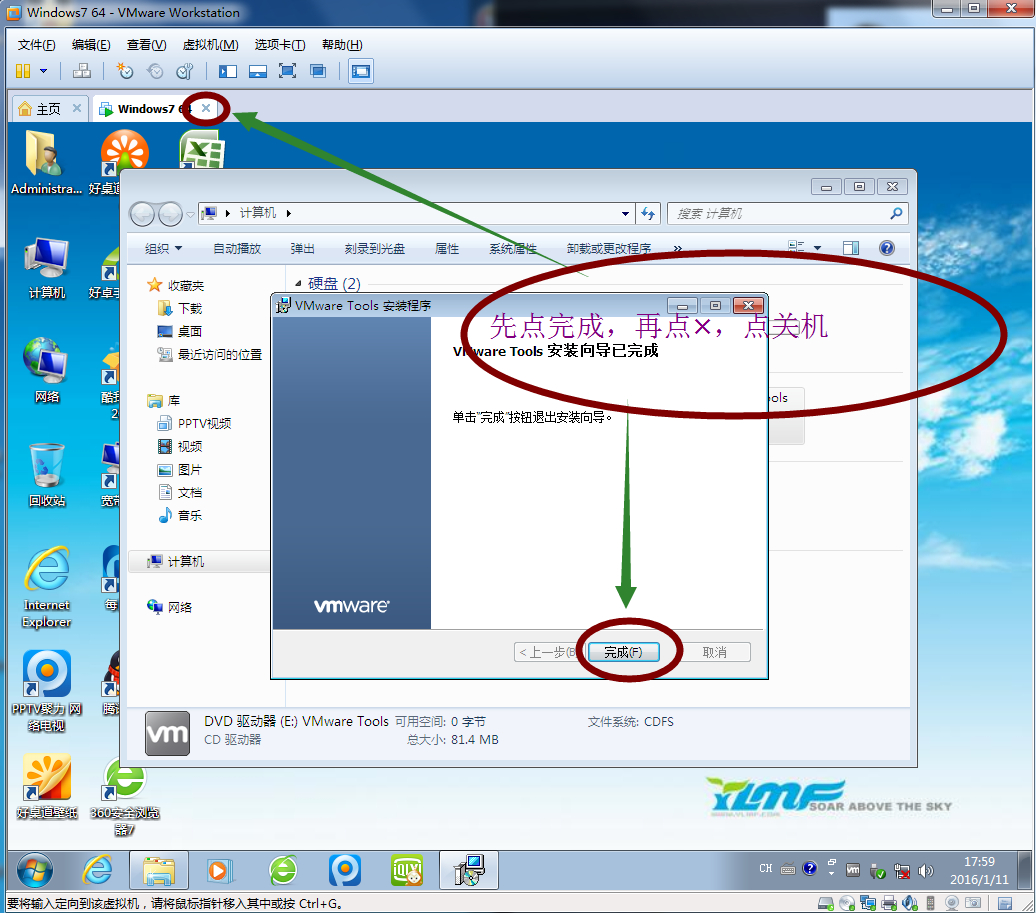Click 刻录到光盘 in Explorer toolbar
Screen dimensions: 1036x913
375,249
